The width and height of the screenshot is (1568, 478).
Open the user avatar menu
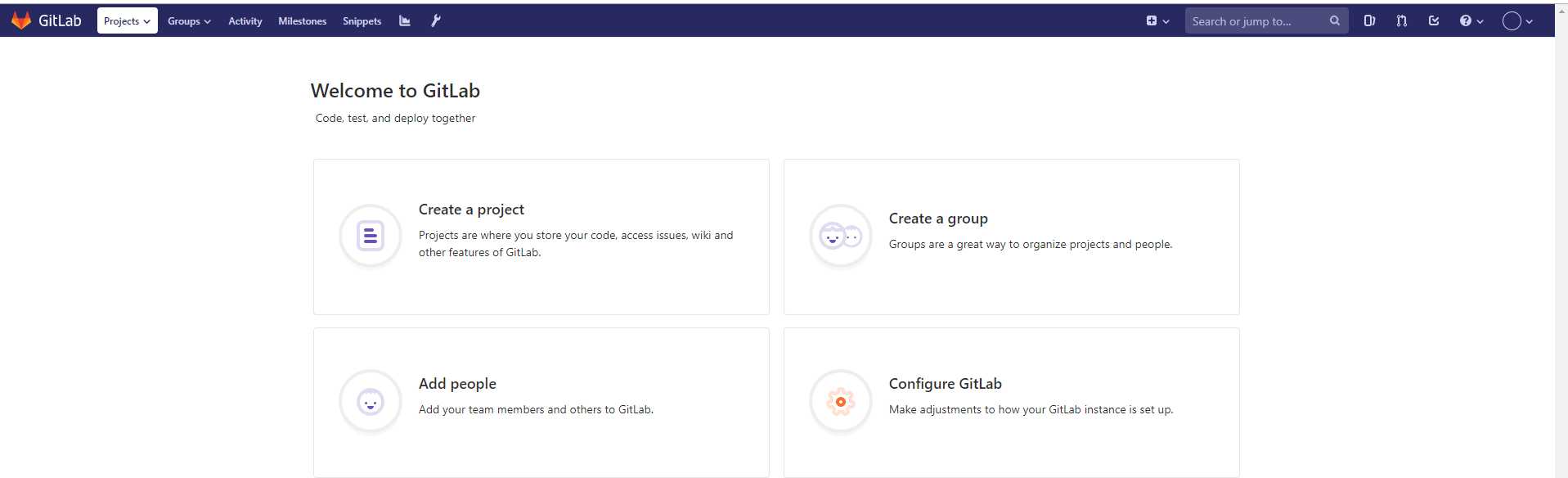coord(1517,21)
